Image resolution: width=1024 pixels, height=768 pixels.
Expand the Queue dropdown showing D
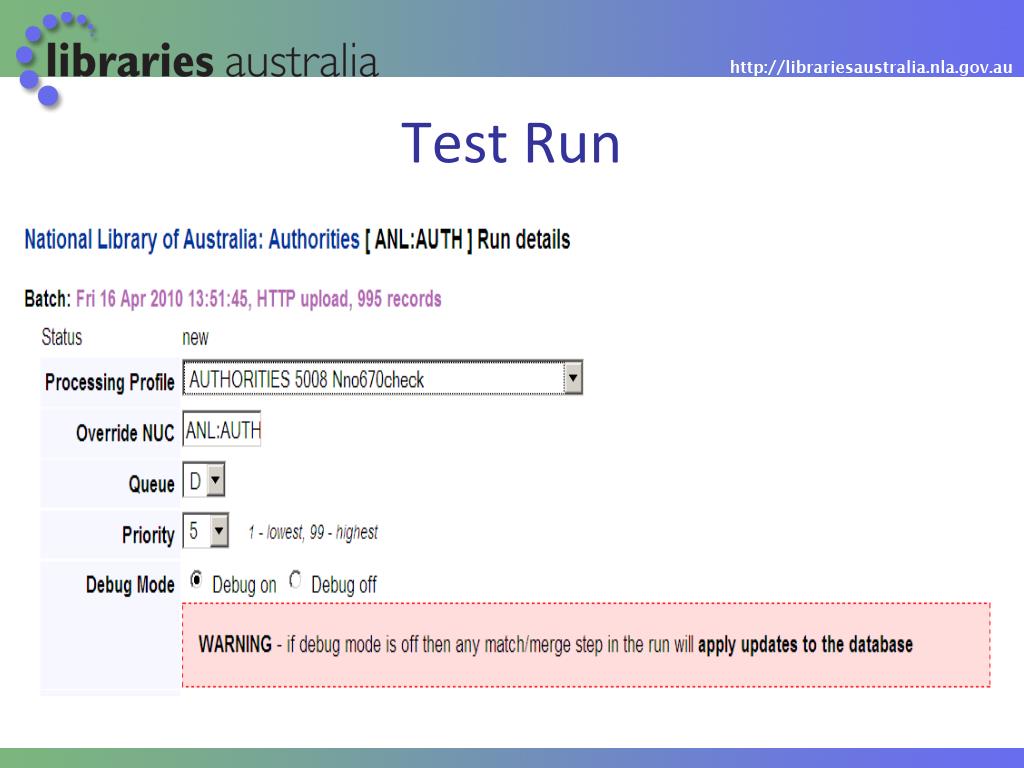tap(204, 480)
